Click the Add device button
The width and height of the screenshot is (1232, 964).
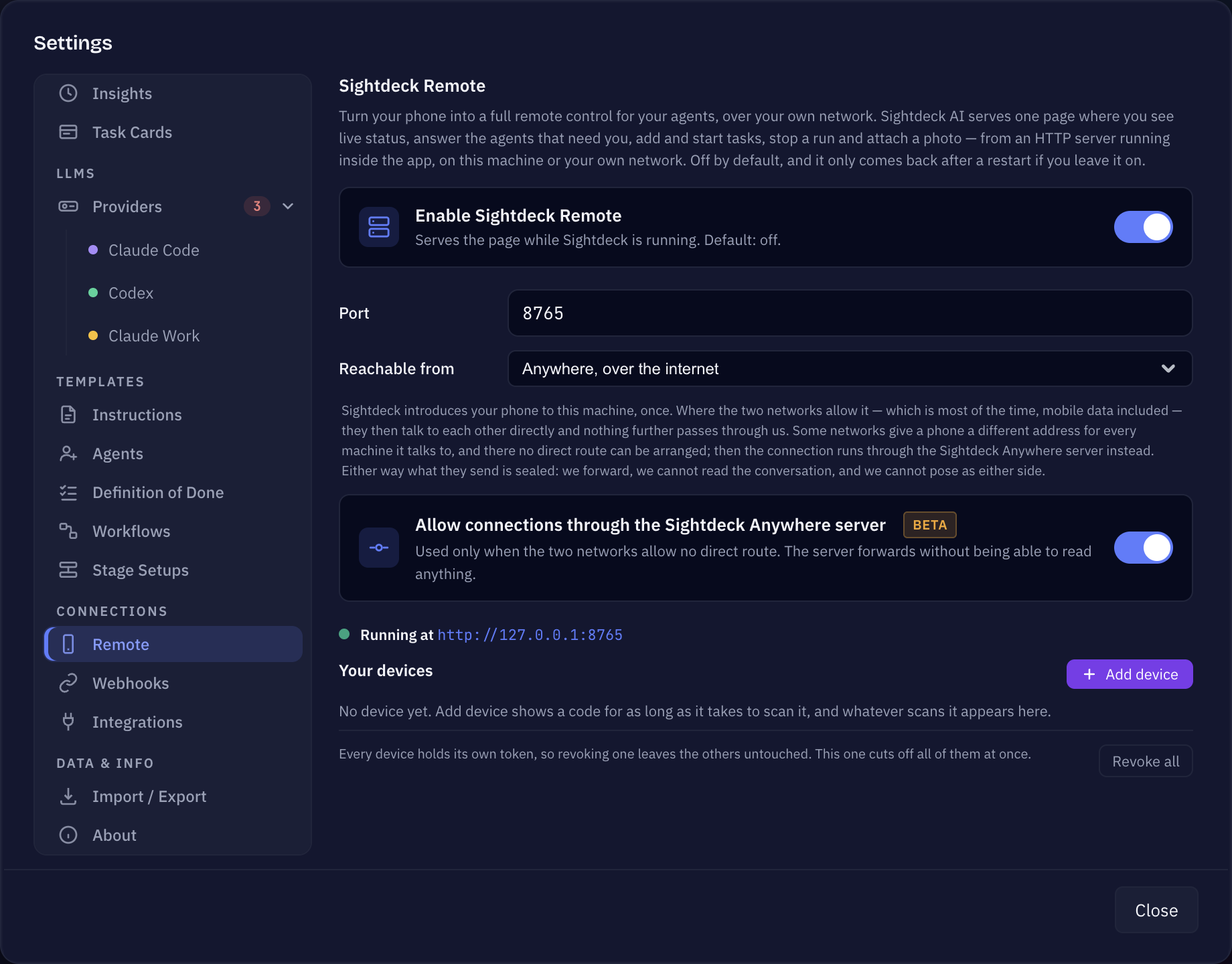[1130, 674]
